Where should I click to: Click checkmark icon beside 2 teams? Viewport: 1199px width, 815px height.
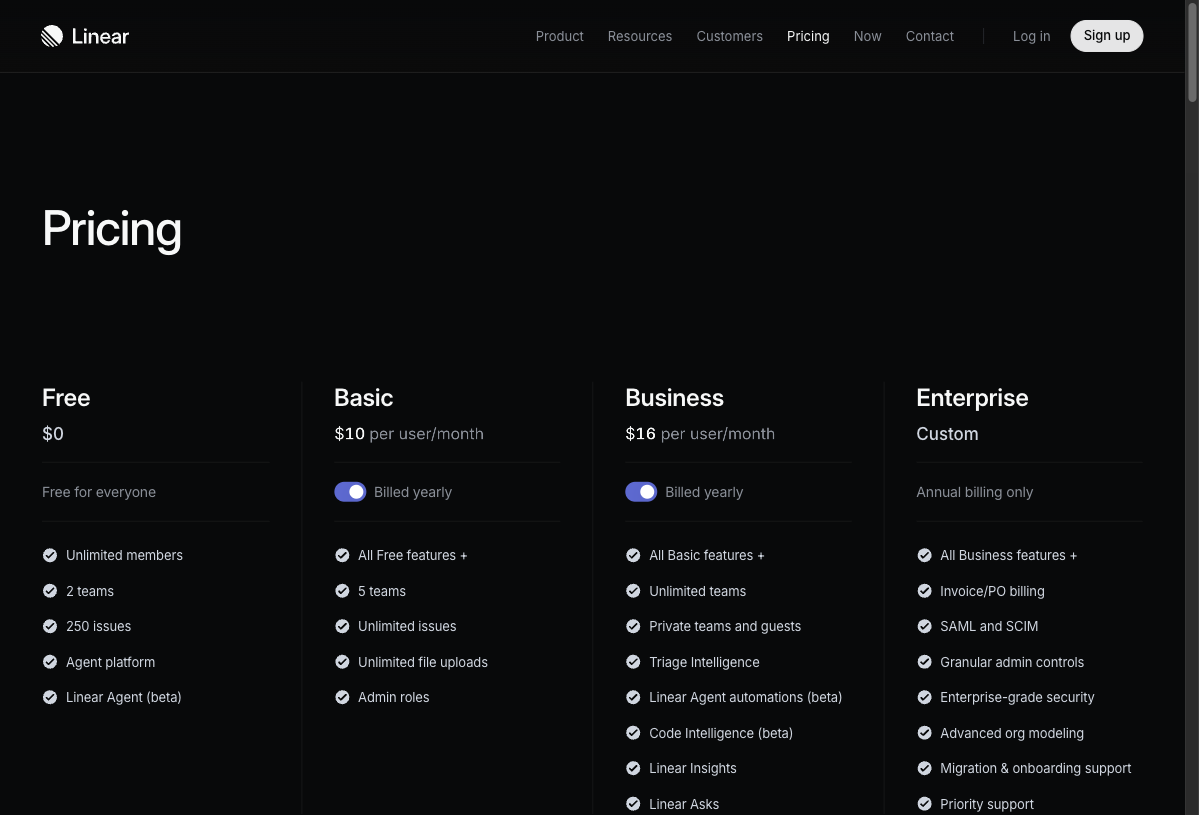[50, 591]
